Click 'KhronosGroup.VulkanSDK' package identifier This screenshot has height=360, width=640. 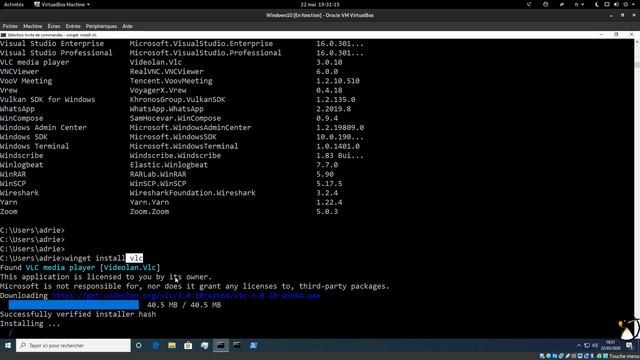click(x=178, y=100)
